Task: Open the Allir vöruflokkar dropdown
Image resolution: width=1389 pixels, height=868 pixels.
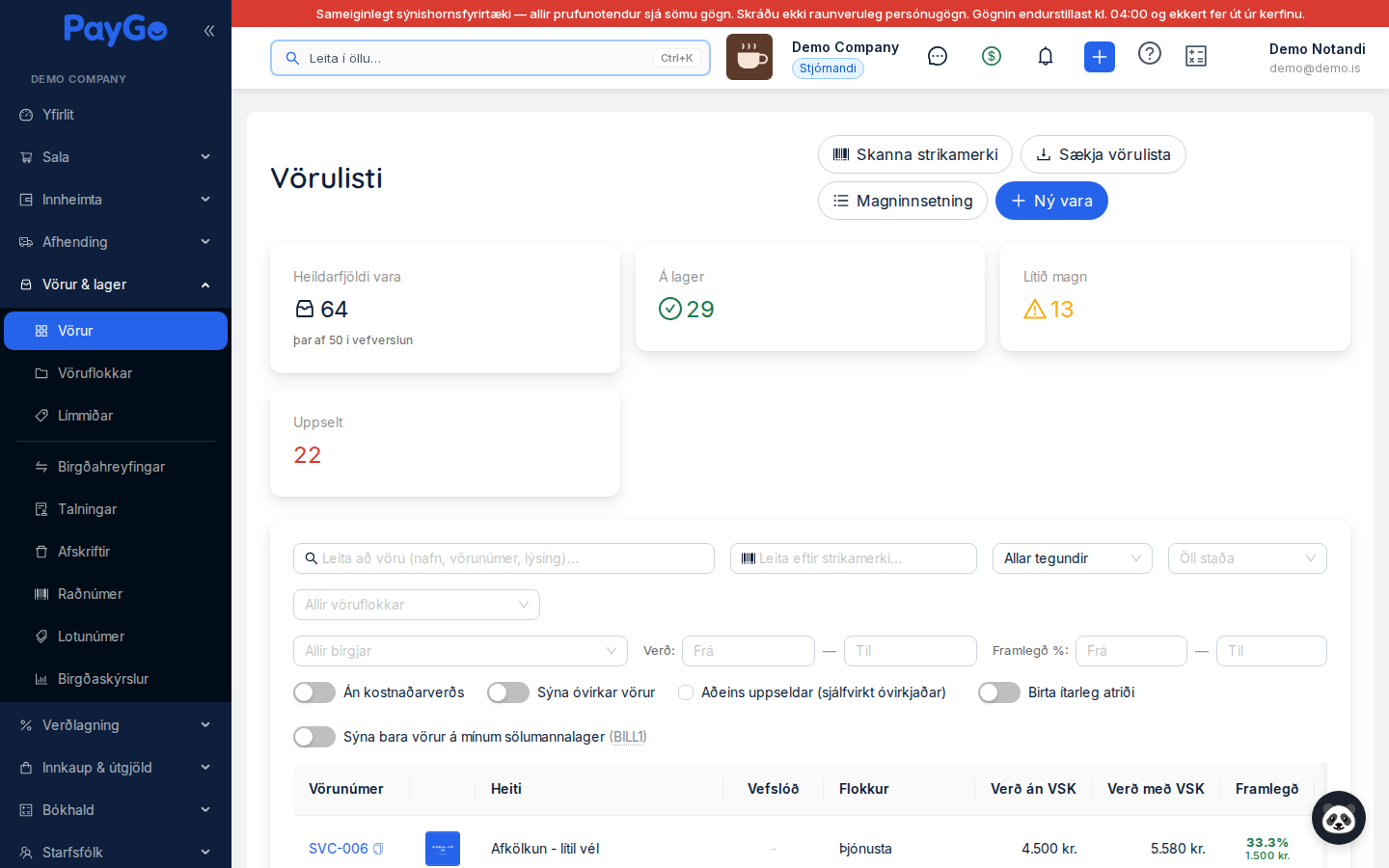Action: pyautogui.click(x=417, y=605)
